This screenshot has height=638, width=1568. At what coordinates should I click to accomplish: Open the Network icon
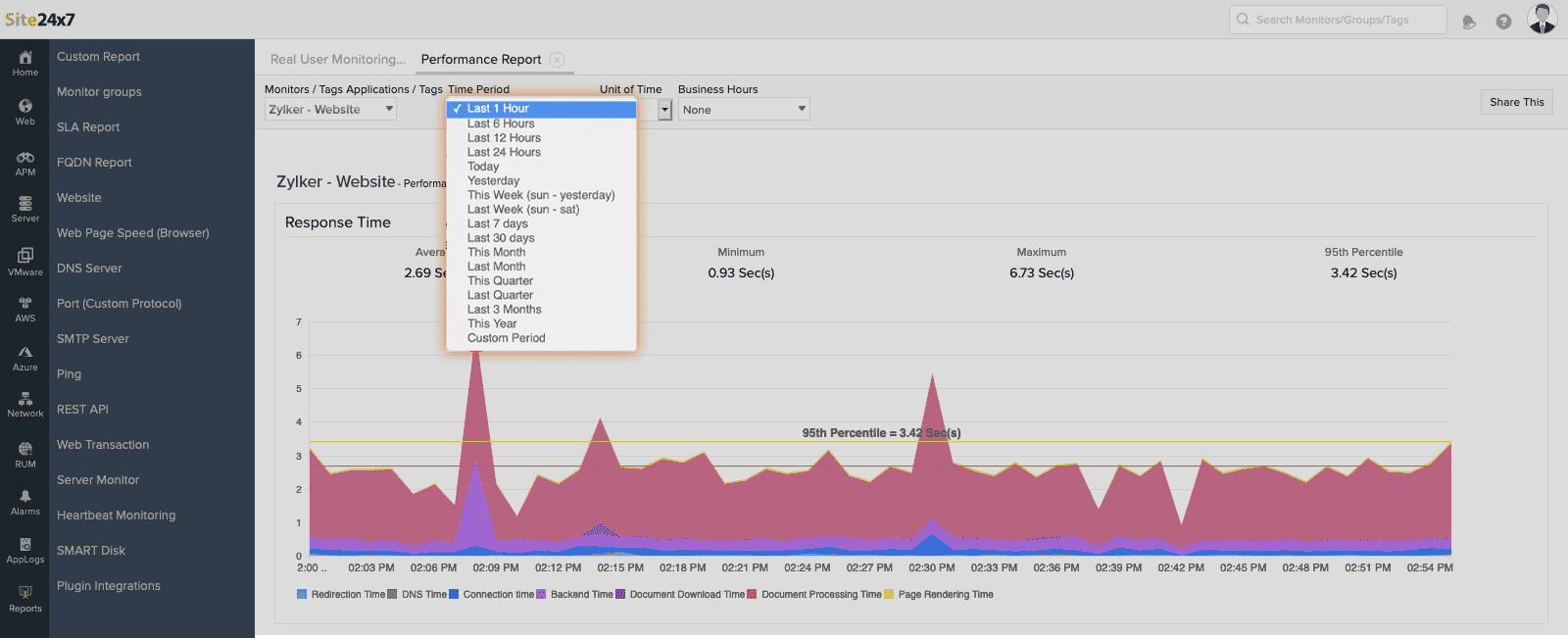[25, 399]
